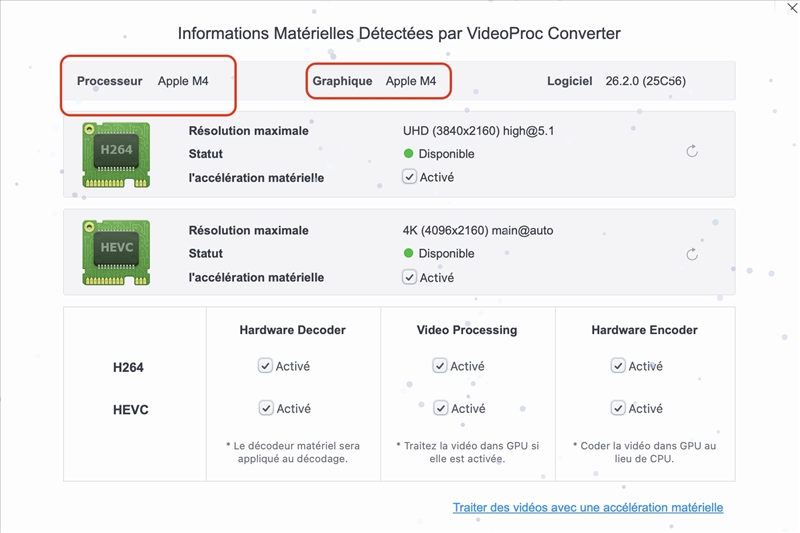This screenshot has width=800, height=533.
Task: Click the Hardware Encoder column header
Action: 644,330
